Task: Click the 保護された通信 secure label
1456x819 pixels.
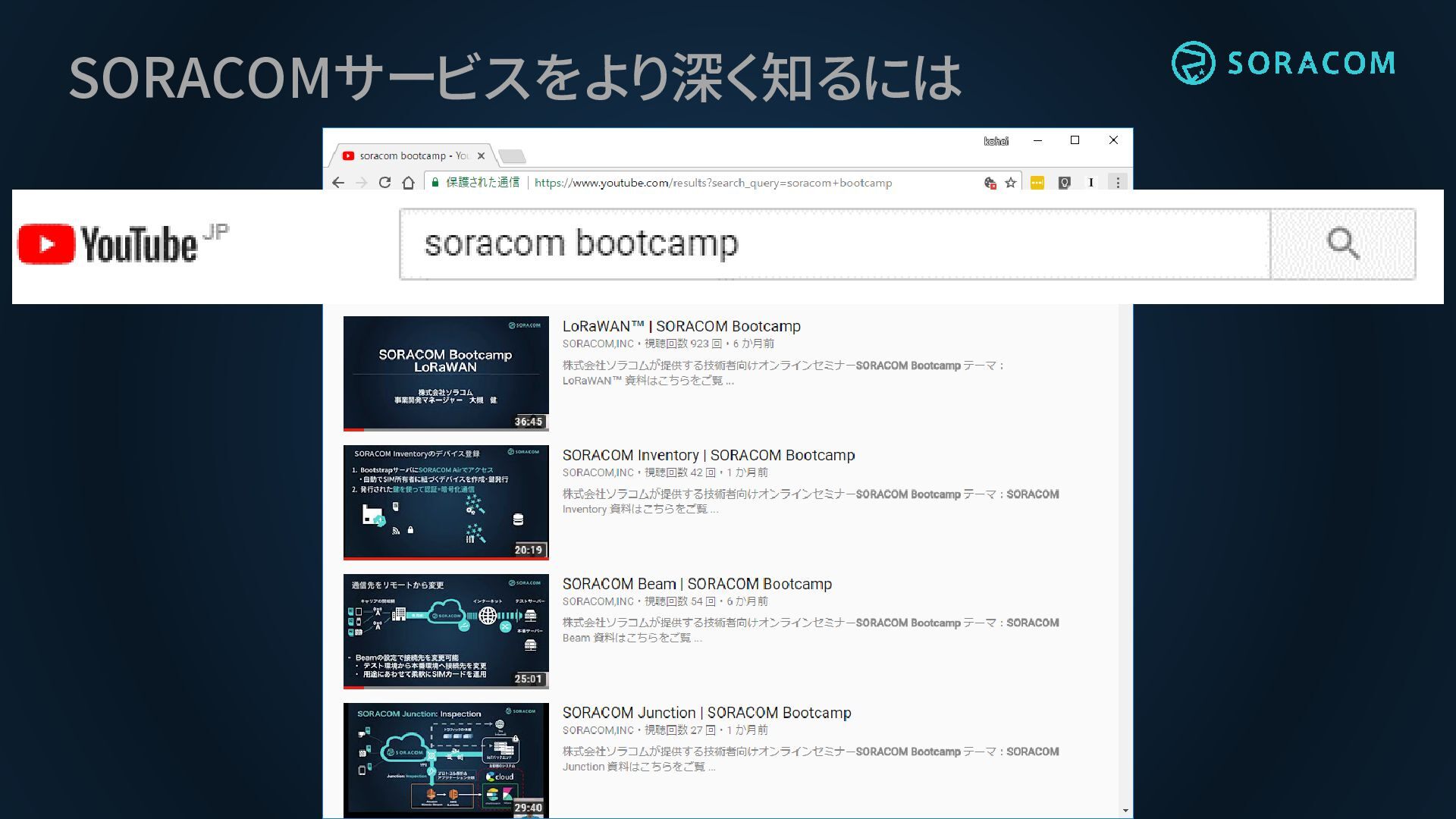Action: (x=482, y=183)
